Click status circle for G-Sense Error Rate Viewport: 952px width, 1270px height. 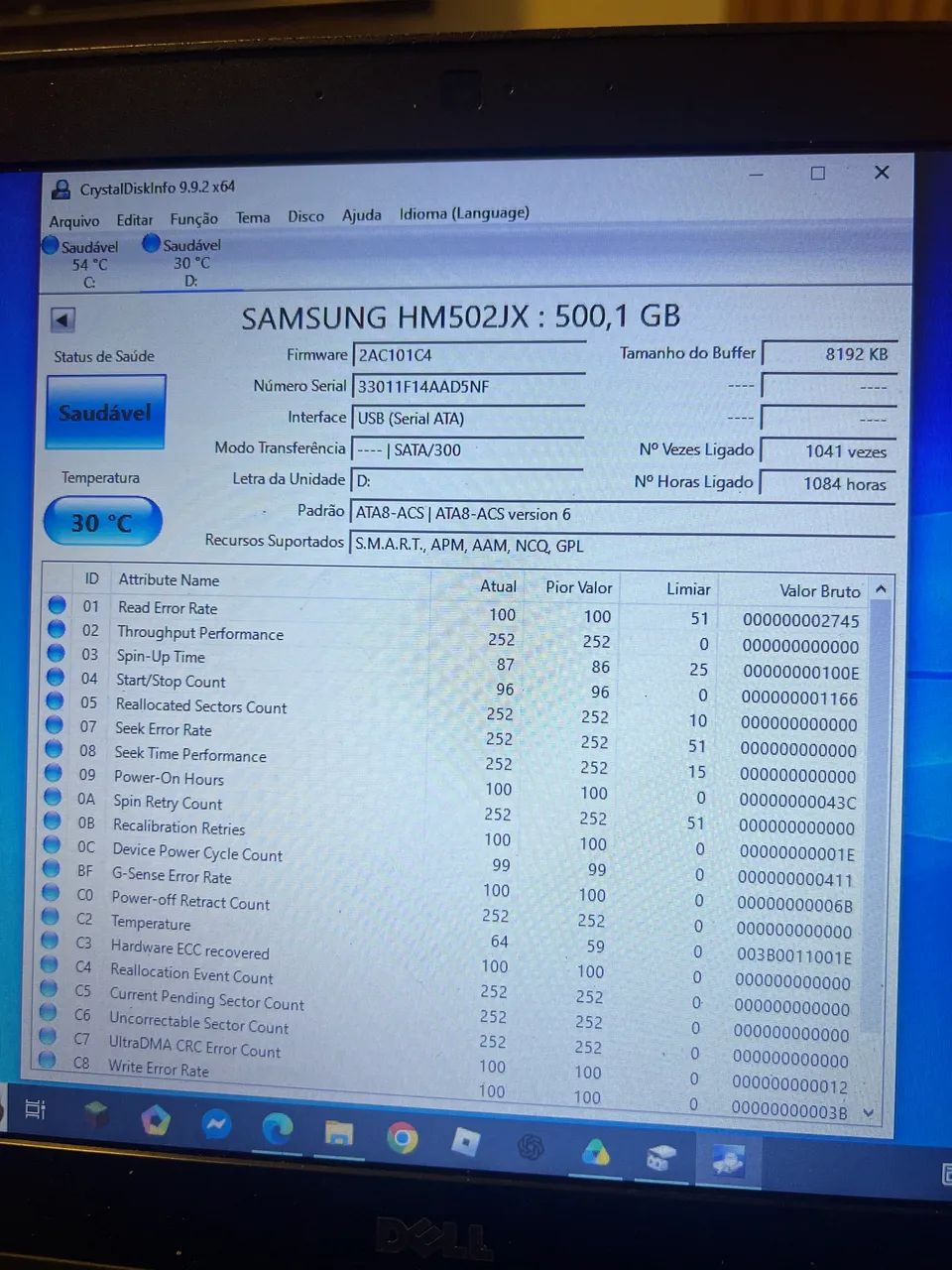[x=52, y=869]
